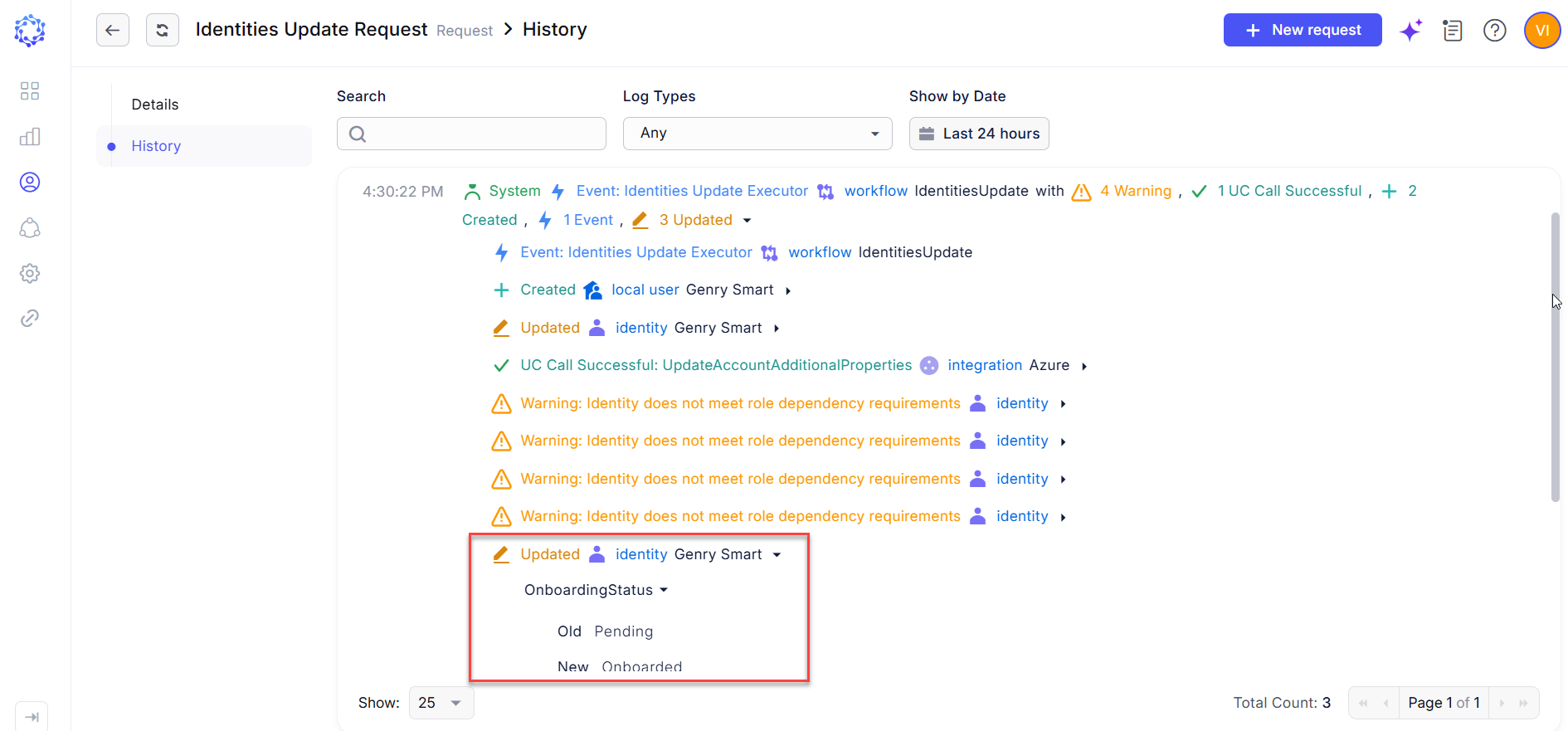Open the dashboard grid icon in sidebar
Viewport: 1568px width, 731px height.
click(30, 90)
